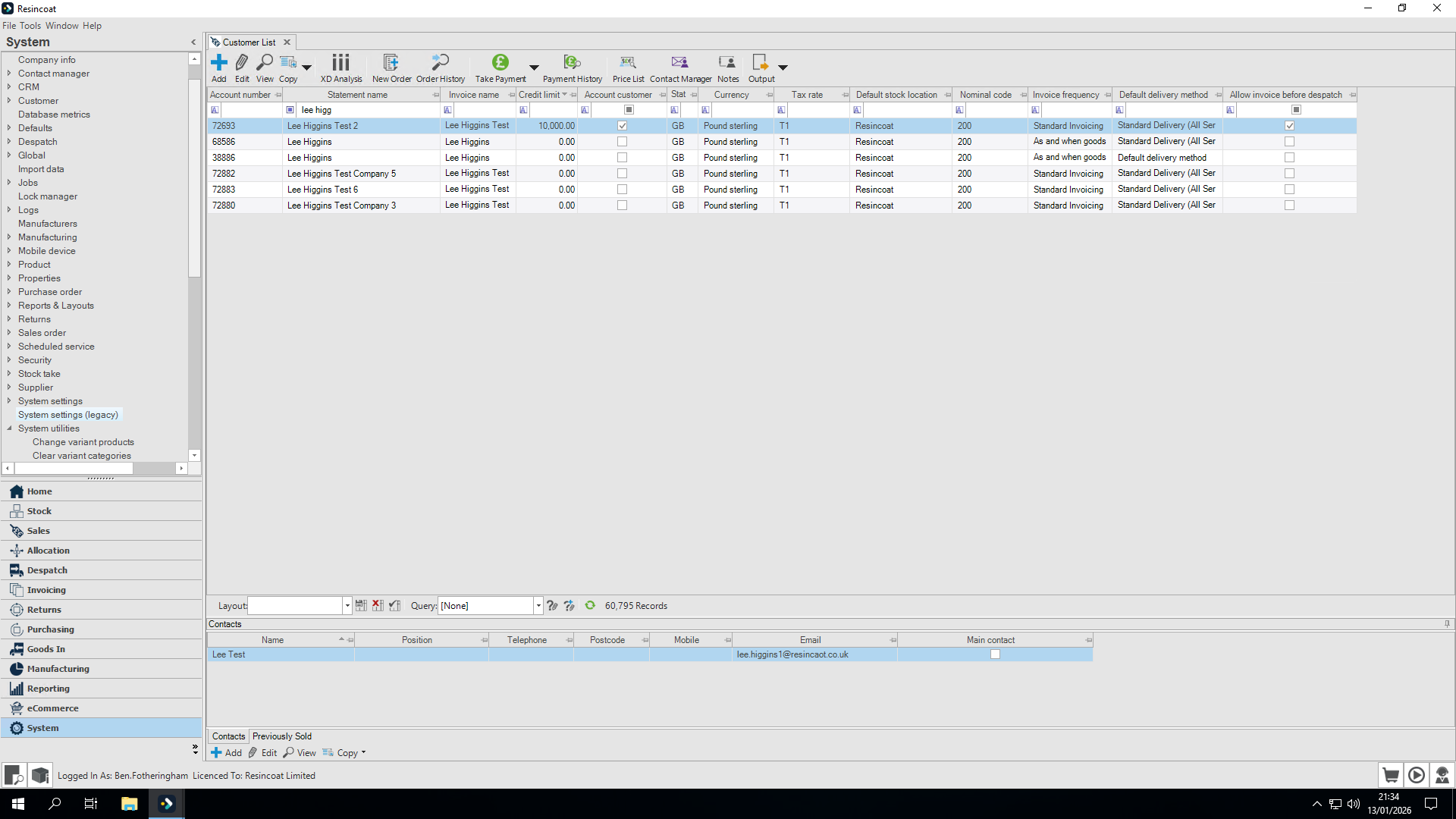Open the Query dropdown showing [None]
The height and width of the screenshot is (819, 1456).
click(538, 605)
